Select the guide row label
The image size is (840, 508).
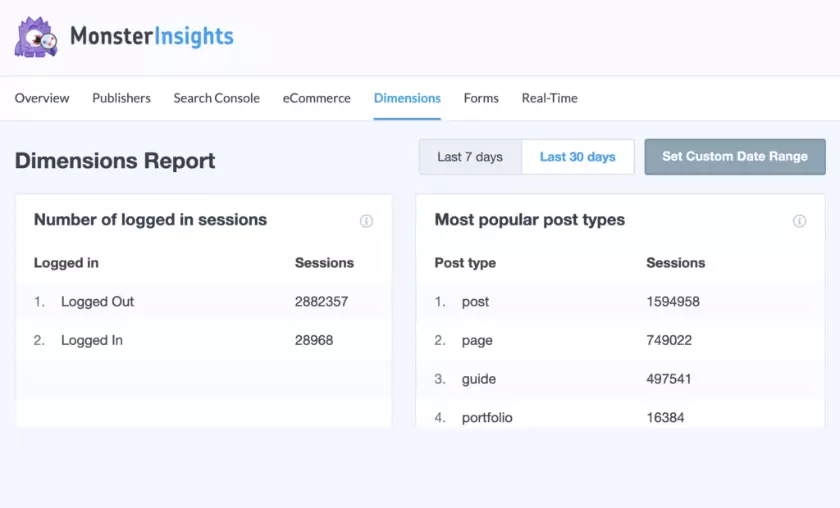(x=479, y=379)
